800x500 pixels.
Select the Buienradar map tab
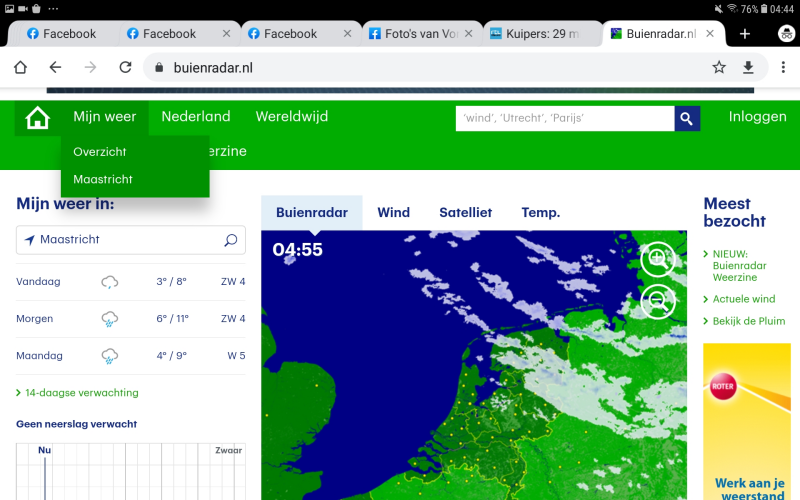(x=312, y=212)
